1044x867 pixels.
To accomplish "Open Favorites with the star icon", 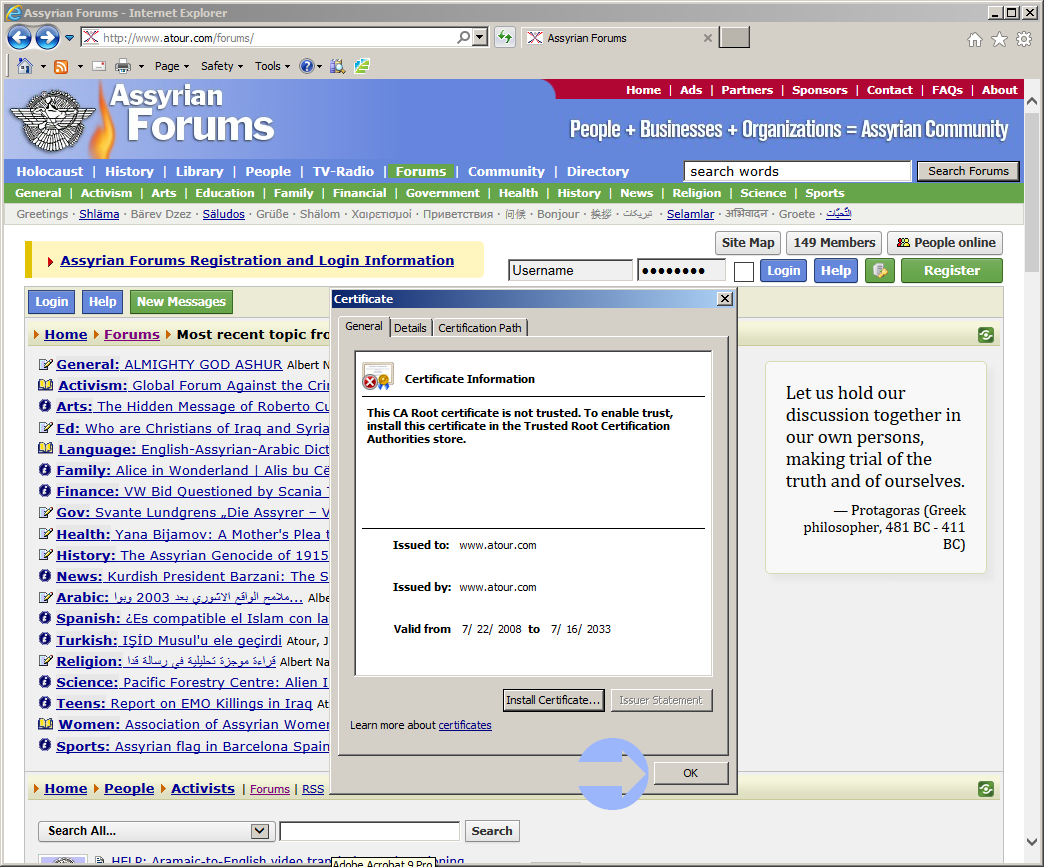I will pyautogui.click(x=999, y=40).
